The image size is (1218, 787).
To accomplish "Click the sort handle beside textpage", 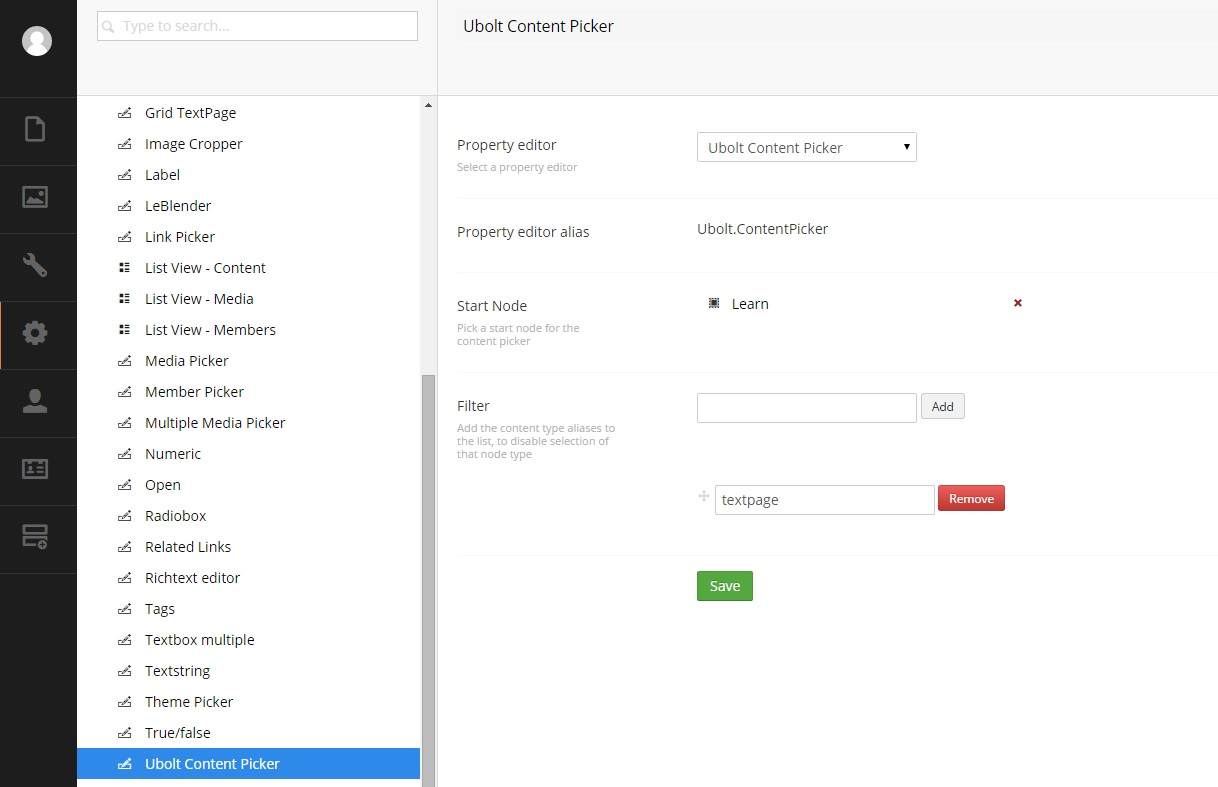I will 703,496.
